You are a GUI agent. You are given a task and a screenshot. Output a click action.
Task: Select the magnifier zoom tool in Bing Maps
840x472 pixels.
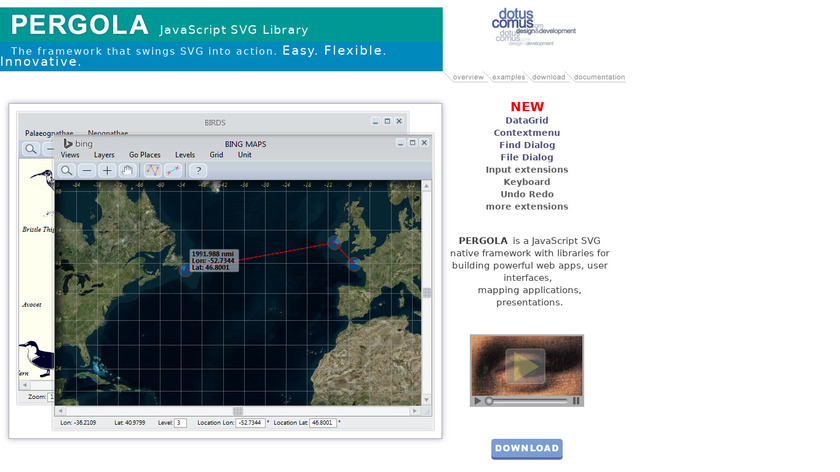[66, 170]
